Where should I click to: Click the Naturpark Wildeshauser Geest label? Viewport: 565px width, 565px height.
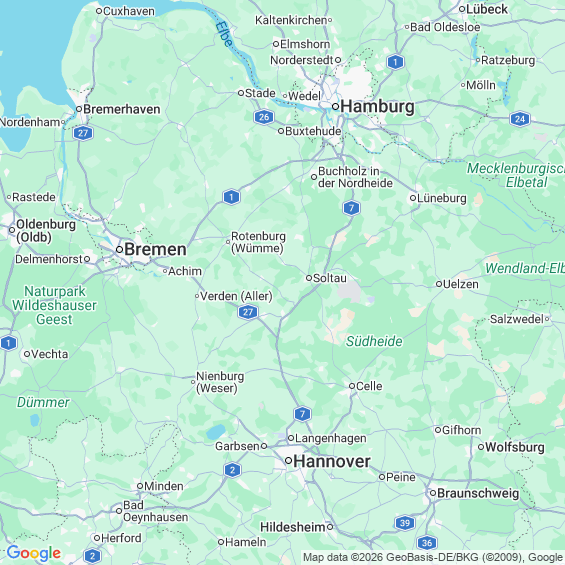[x=54, y=305]
